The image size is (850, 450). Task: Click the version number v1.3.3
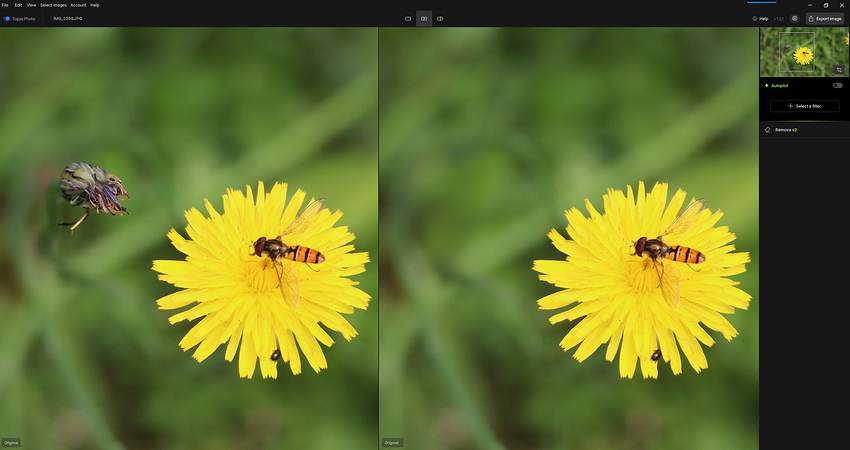[x=778, y=18]
